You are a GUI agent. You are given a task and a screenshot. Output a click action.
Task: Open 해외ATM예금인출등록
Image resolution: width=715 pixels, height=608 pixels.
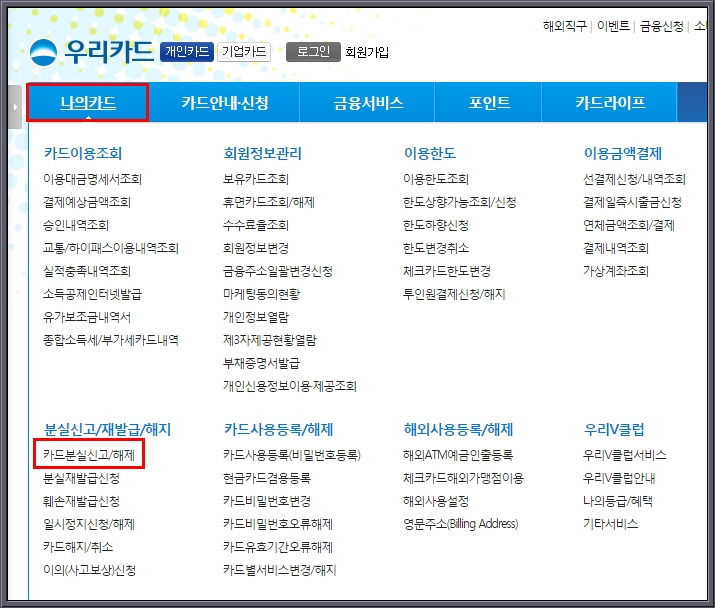click(x=458, y=455)
